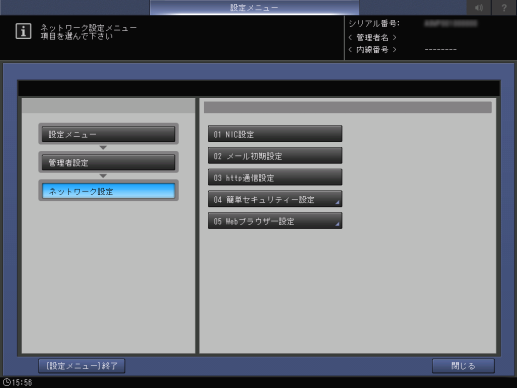
Task: Select the highlighted ネットワーク設定 item
Action: (x=108, y=191)
